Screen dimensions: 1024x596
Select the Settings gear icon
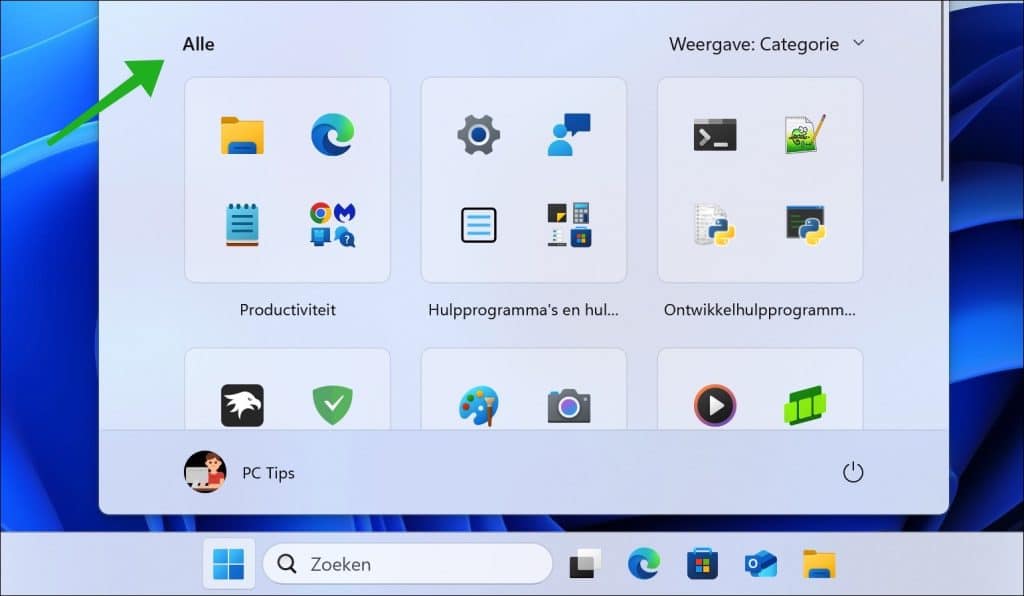[477, 135]
